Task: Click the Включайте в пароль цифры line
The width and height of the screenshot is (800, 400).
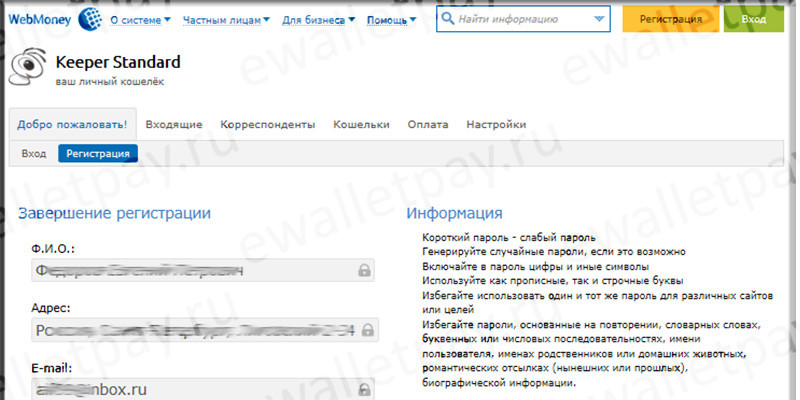Action: (x=536, y=266)
